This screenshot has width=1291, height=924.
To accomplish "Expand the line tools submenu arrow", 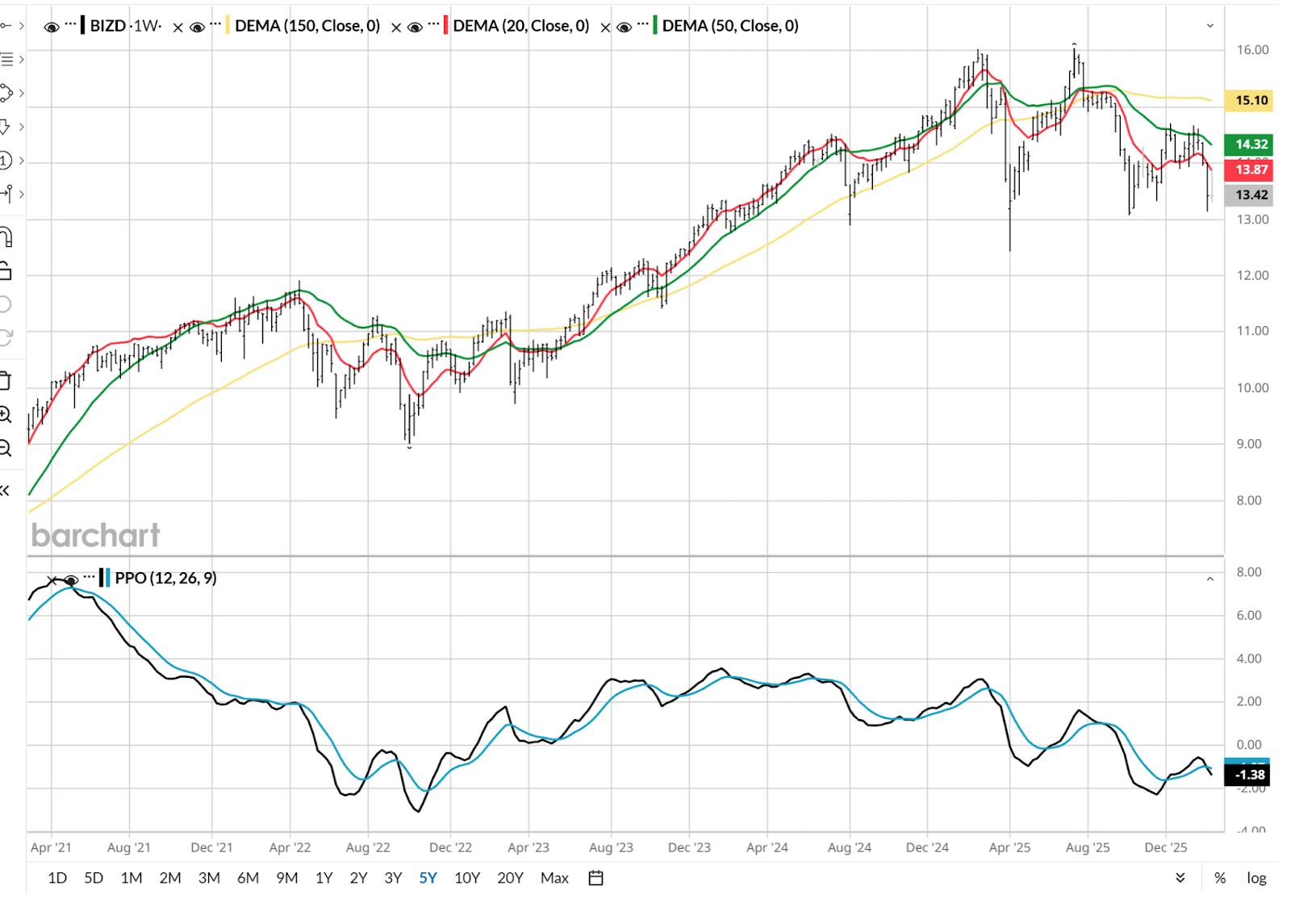I will [x=22, y=26].
